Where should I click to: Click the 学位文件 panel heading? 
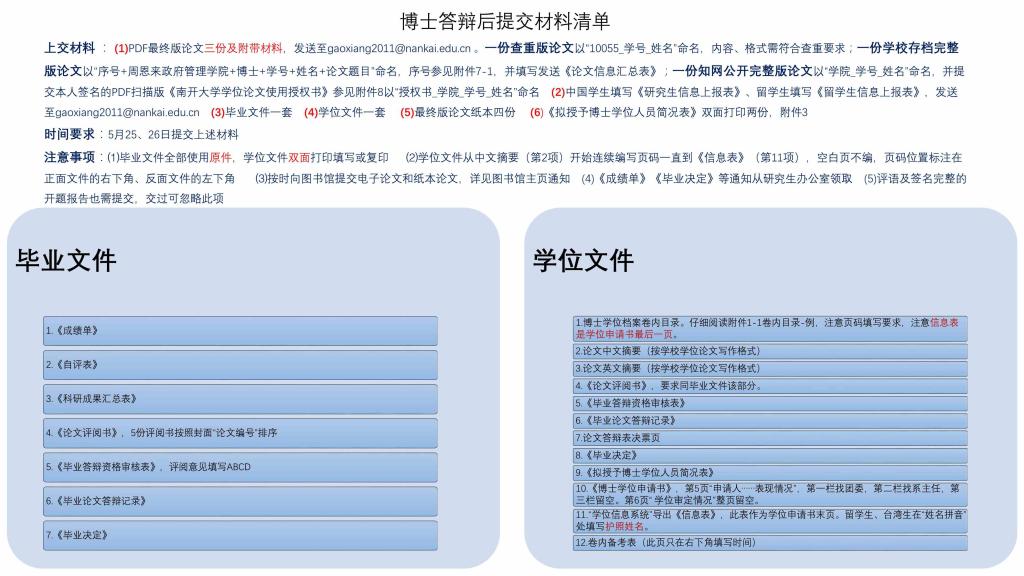583,261
